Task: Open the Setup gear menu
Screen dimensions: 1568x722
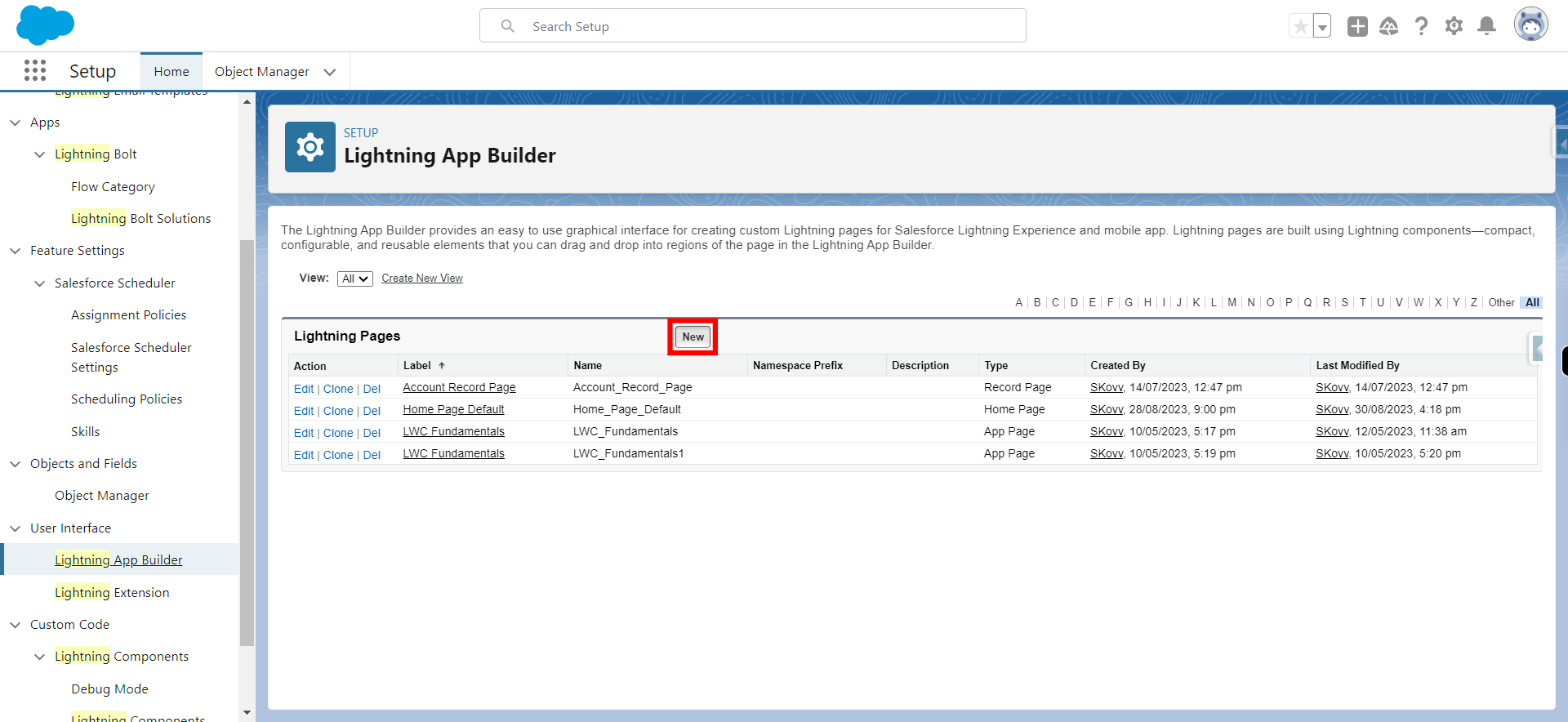Action: [1454, 26]
